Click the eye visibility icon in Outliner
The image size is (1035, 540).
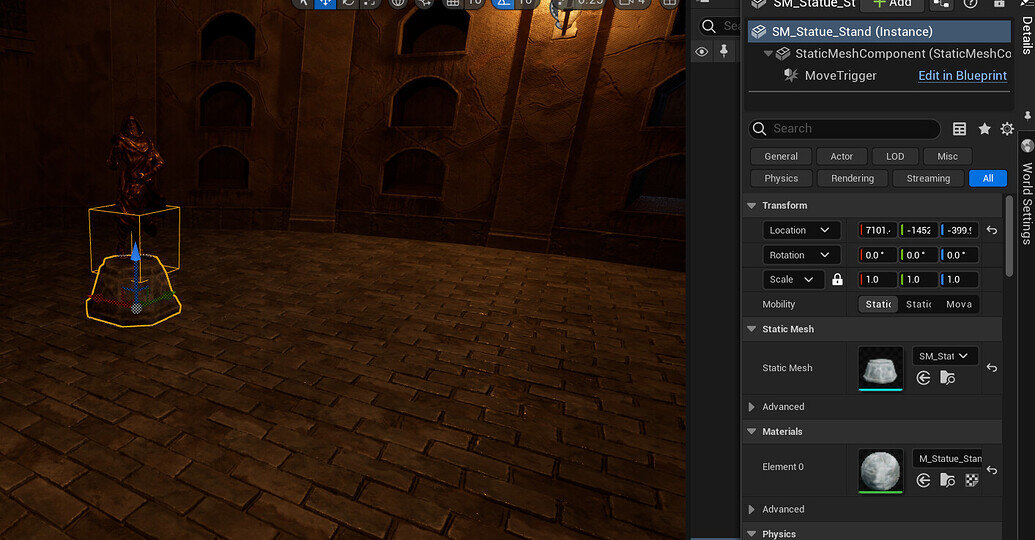pyautogui.click(x=702, y=51)
